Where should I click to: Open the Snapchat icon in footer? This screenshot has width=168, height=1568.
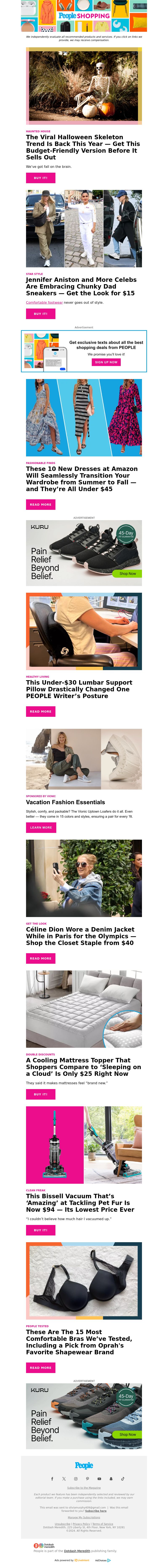111,1479
